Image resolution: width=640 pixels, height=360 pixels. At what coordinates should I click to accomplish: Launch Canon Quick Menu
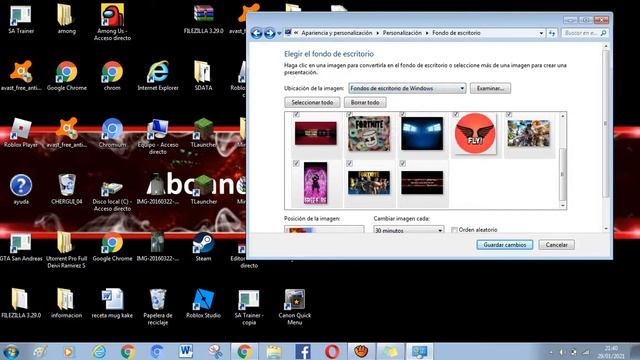coord(295,307)
